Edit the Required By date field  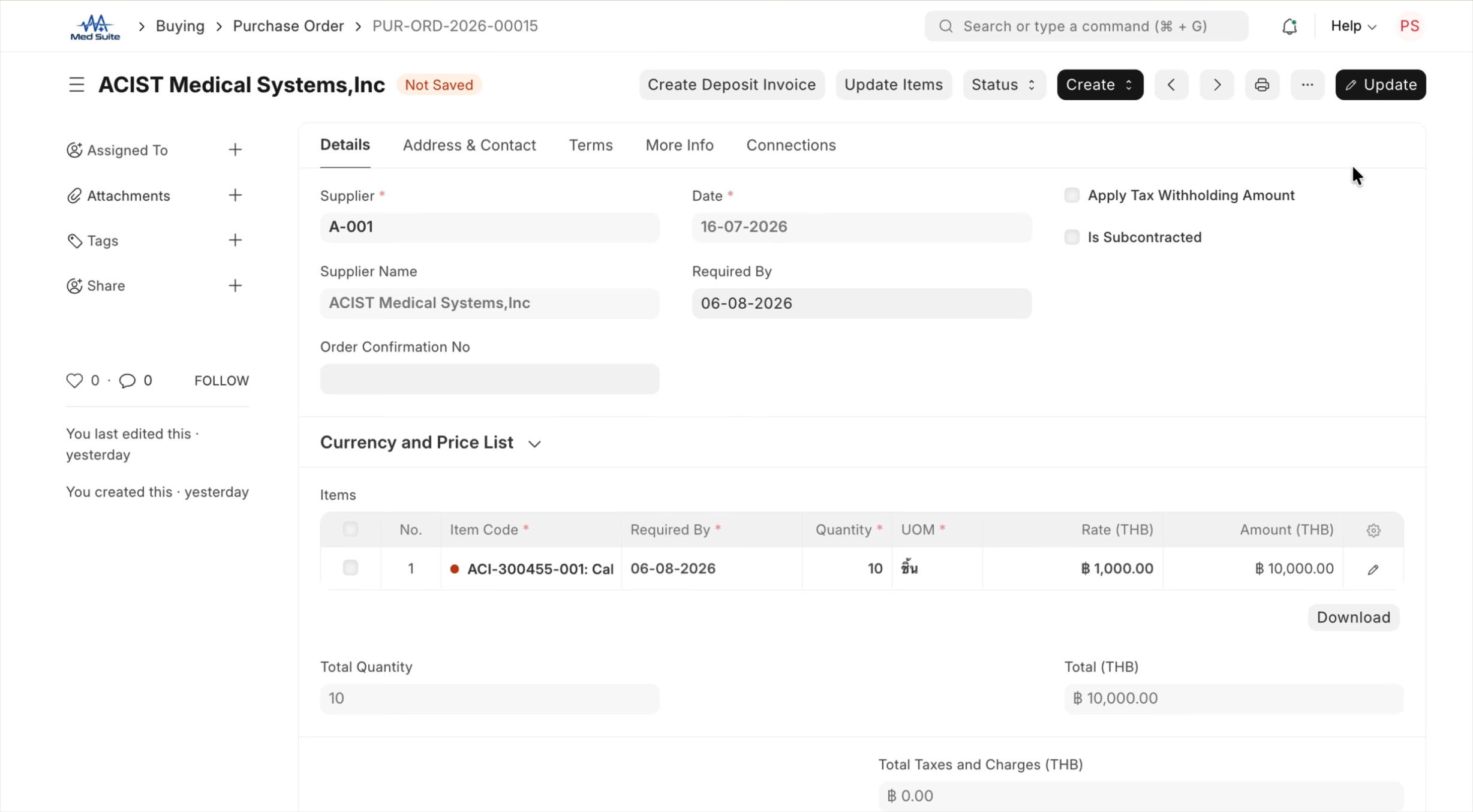pos(862,303)
